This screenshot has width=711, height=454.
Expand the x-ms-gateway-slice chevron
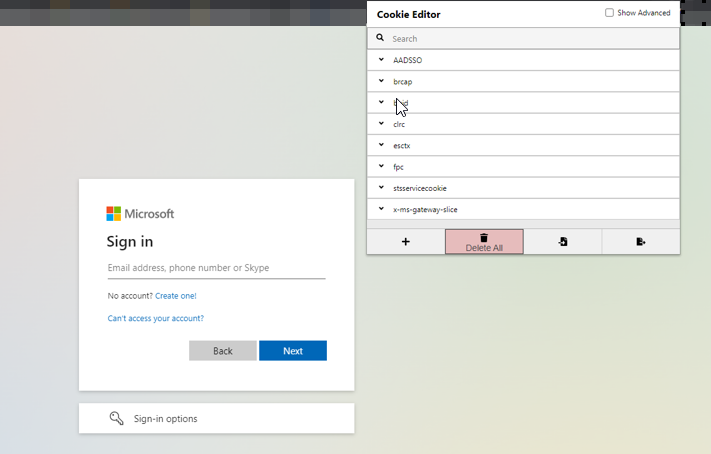(381, 209)
